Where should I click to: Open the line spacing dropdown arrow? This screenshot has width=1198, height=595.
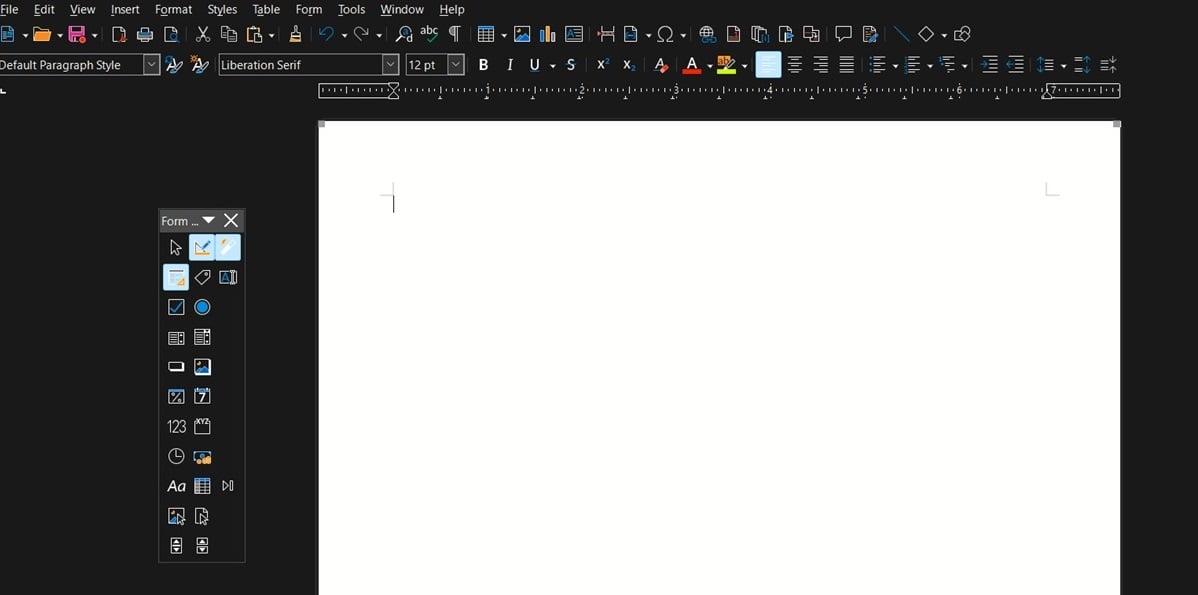[x=1063, y=66]
